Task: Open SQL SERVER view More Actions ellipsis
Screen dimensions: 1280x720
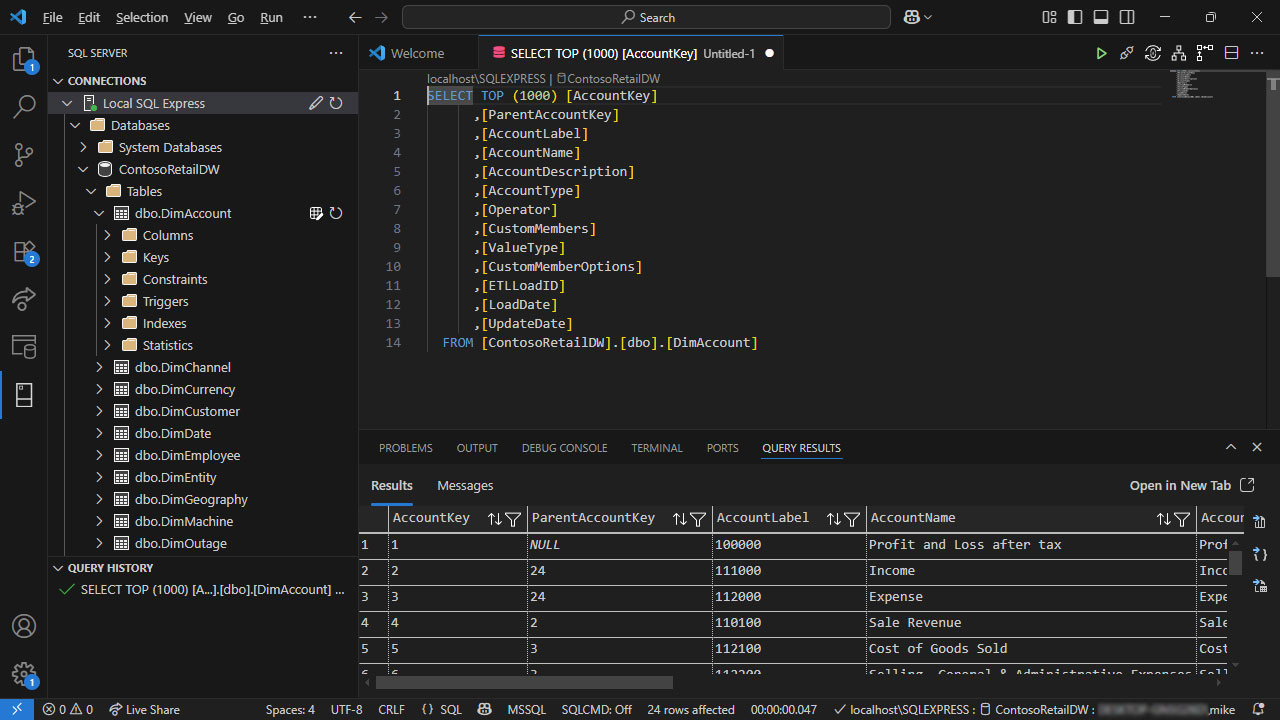Action: tap(336, 53)
